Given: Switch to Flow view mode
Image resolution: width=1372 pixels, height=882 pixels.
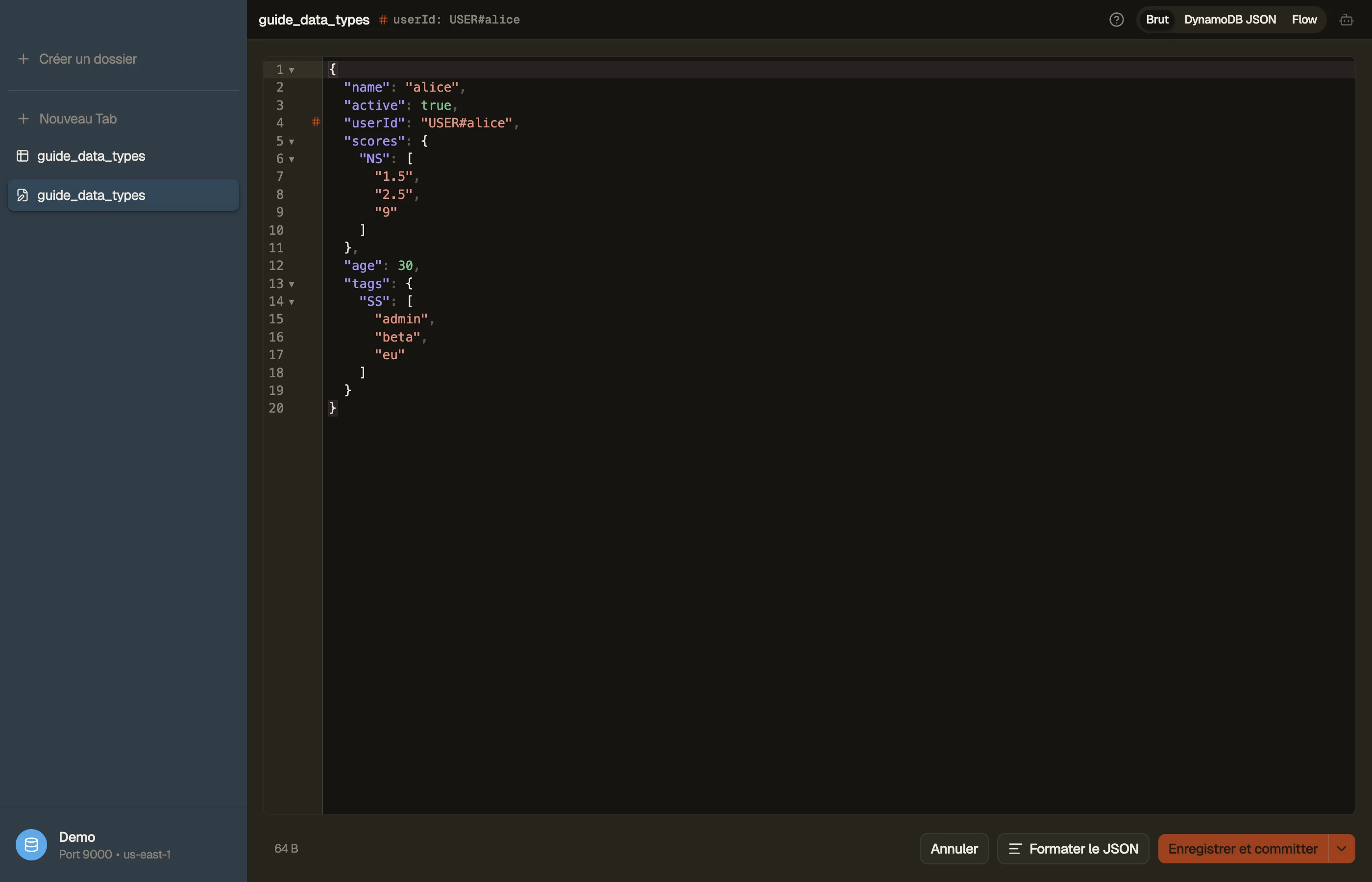Looking at the screenshot, I should click(1304, 20).
